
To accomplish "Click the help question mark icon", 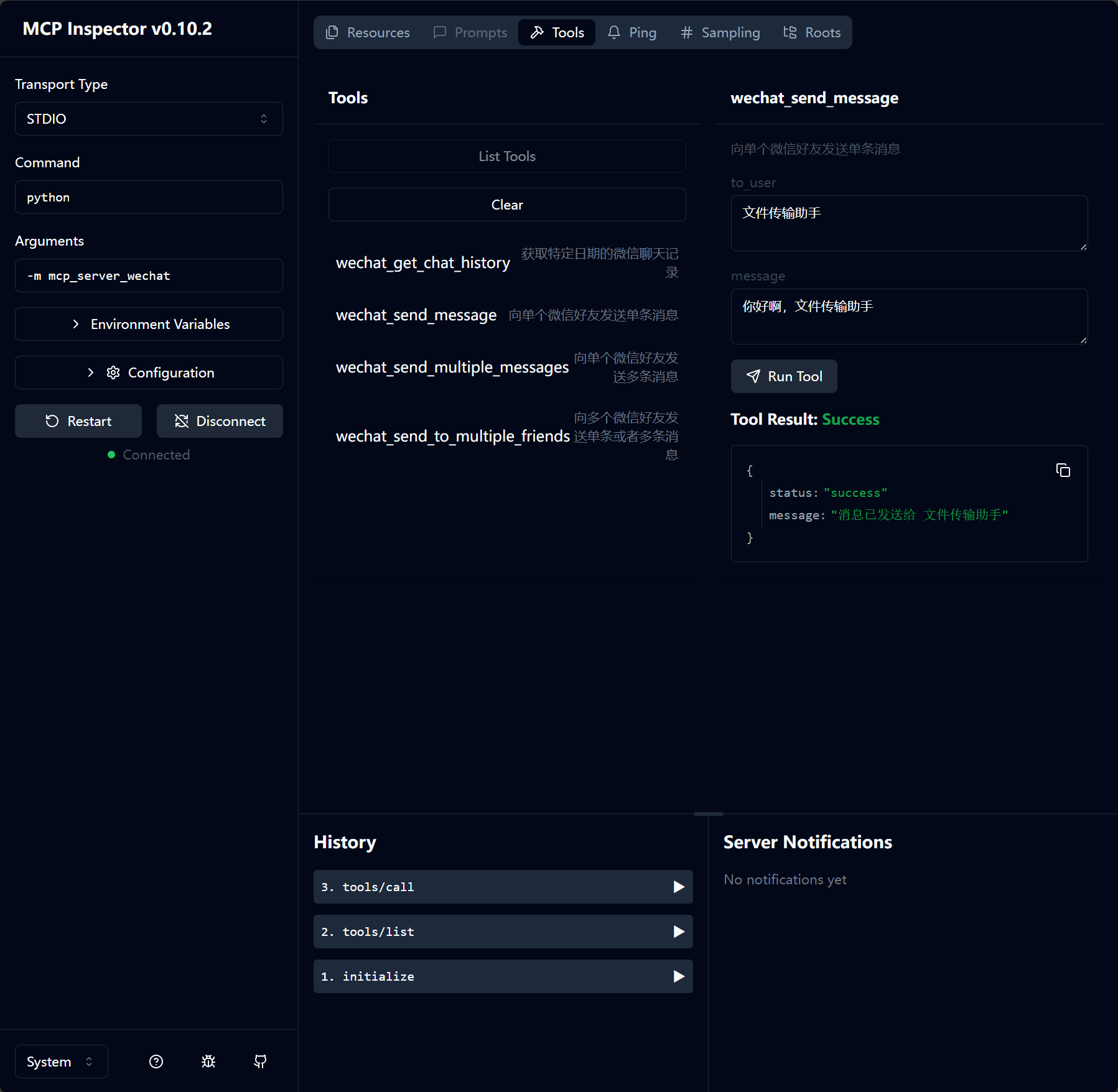I will 156,1062.
